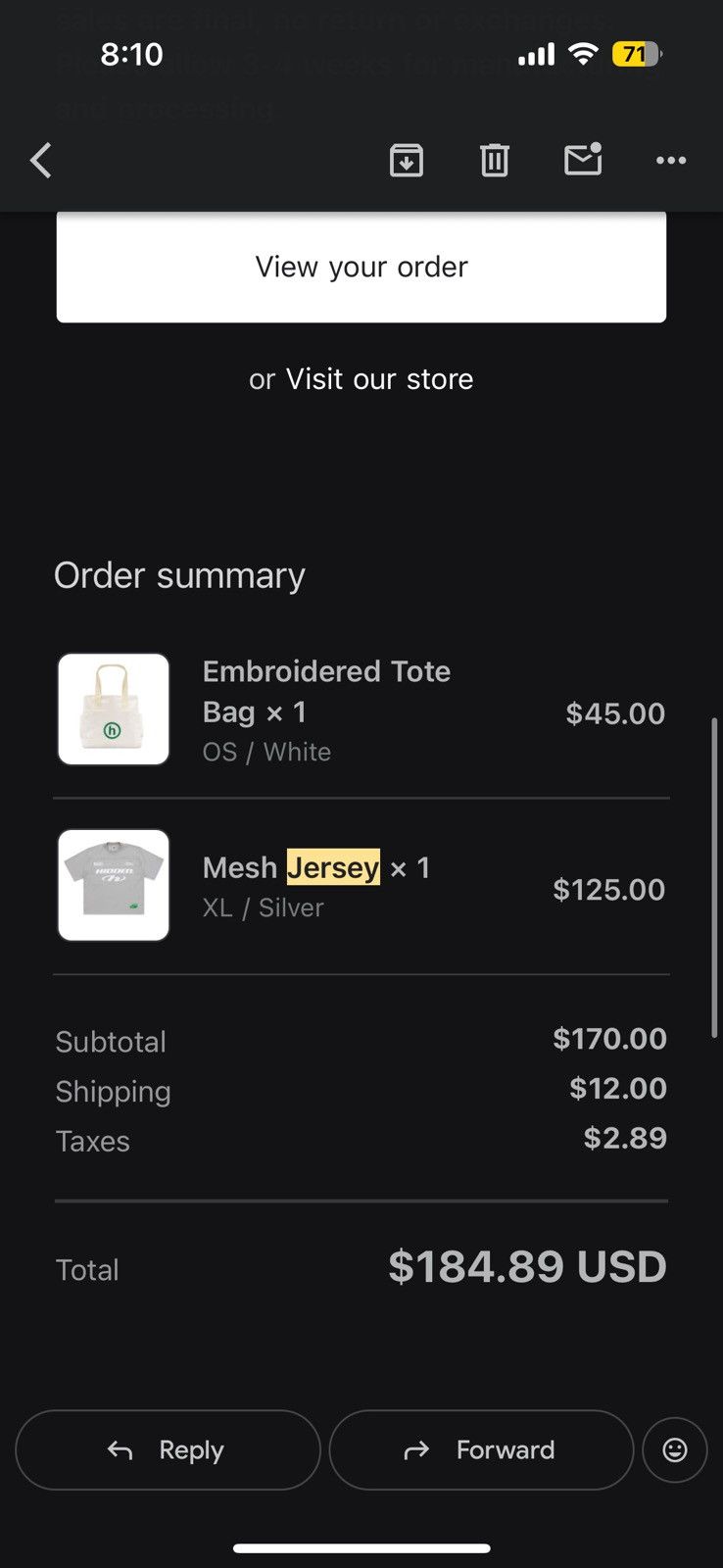Tap the Embroidered Tote Bag thumbnail
The width and height of the screenshot is (723, 1568).
(114, 710)
